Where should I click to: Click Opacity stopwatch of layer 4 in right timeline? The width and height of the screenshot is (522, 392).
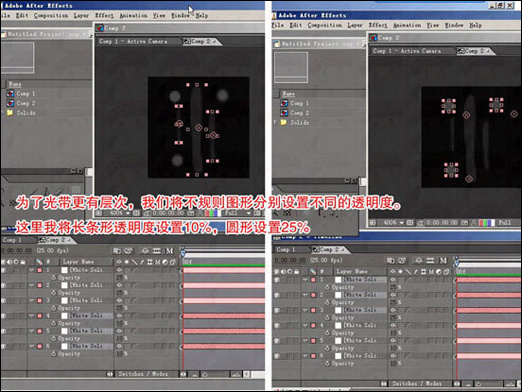pos(327,333)
